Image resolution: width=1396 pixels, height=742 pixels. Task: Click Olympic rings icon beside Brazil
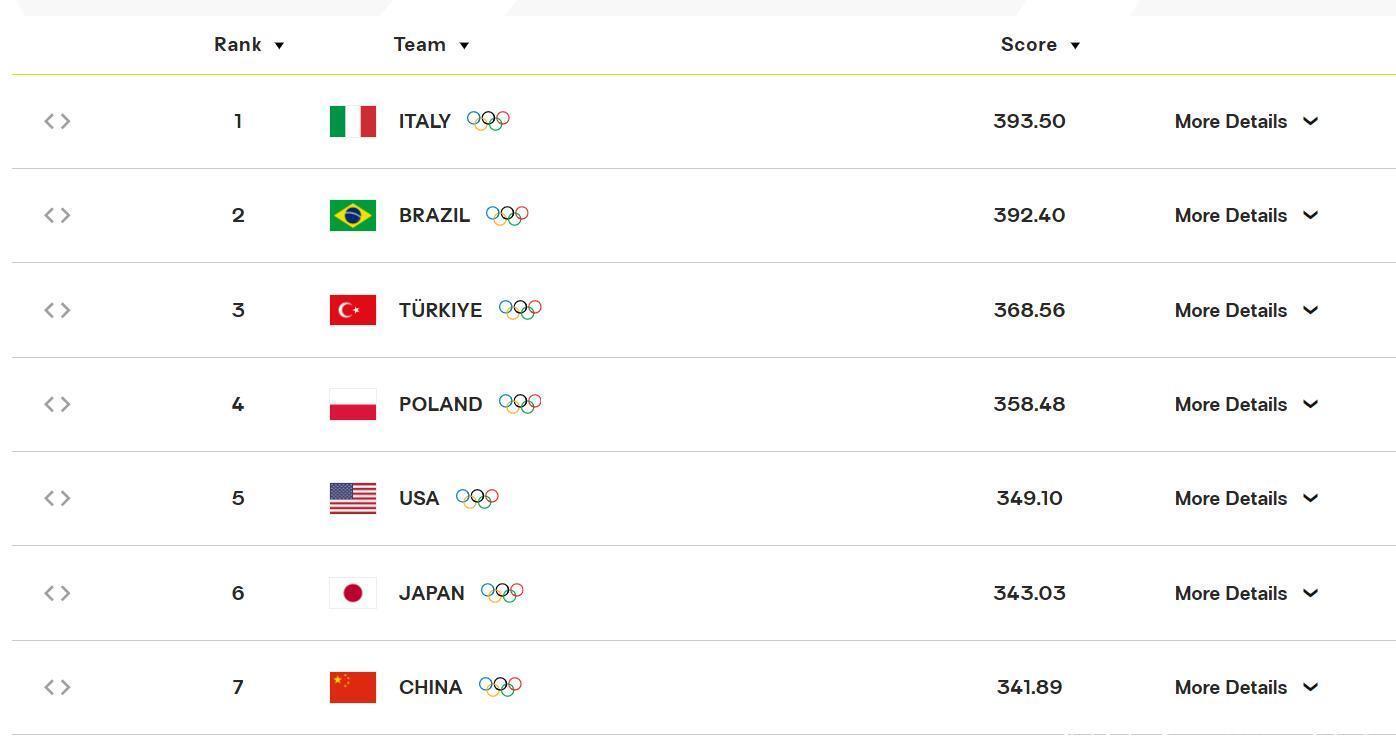pyautogui.click(x=507, y=215)
